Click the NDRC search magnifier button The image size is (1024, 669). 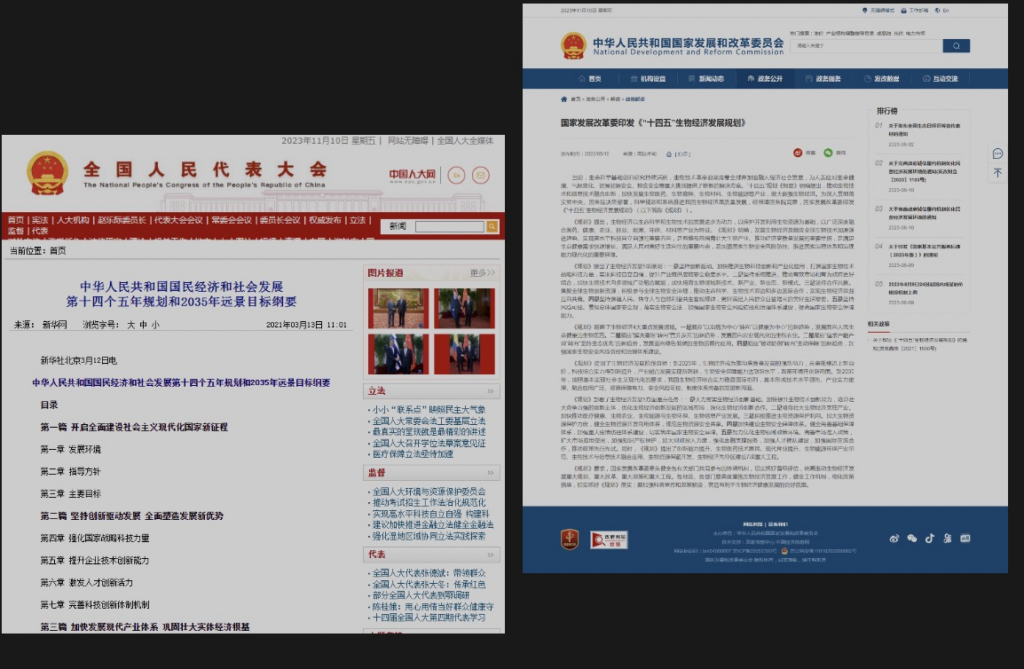956,46
